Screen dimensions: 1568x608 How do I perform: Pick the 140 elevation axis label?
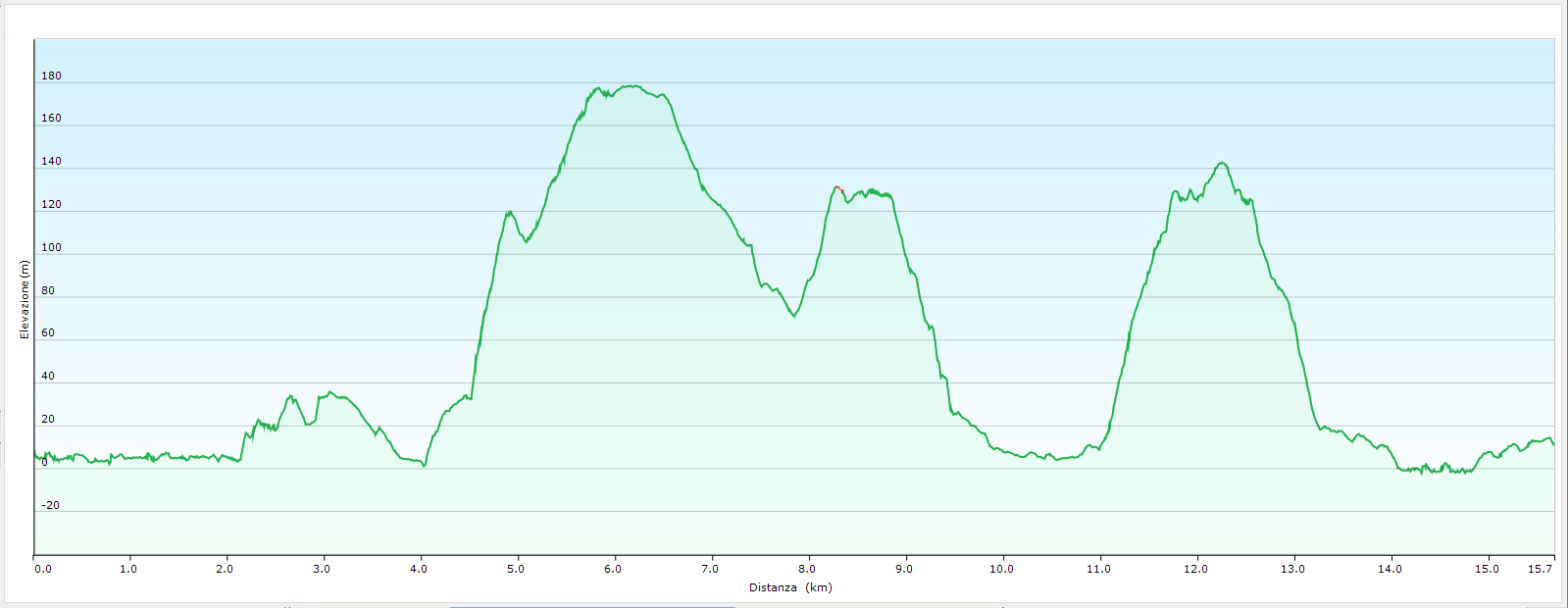pyautogui.click(x=51, y=161)
